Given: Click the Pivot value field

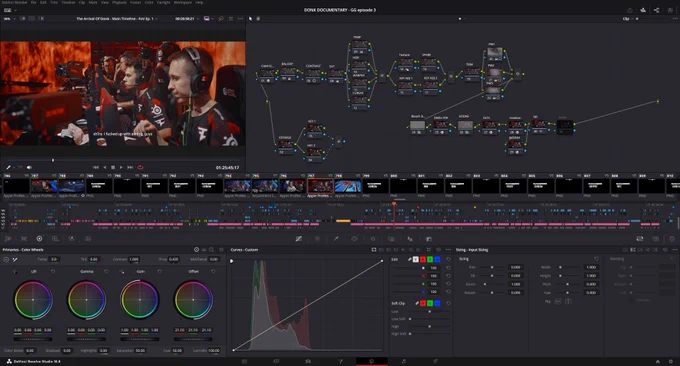Looking at the screenshot, I should click(173, 259).
